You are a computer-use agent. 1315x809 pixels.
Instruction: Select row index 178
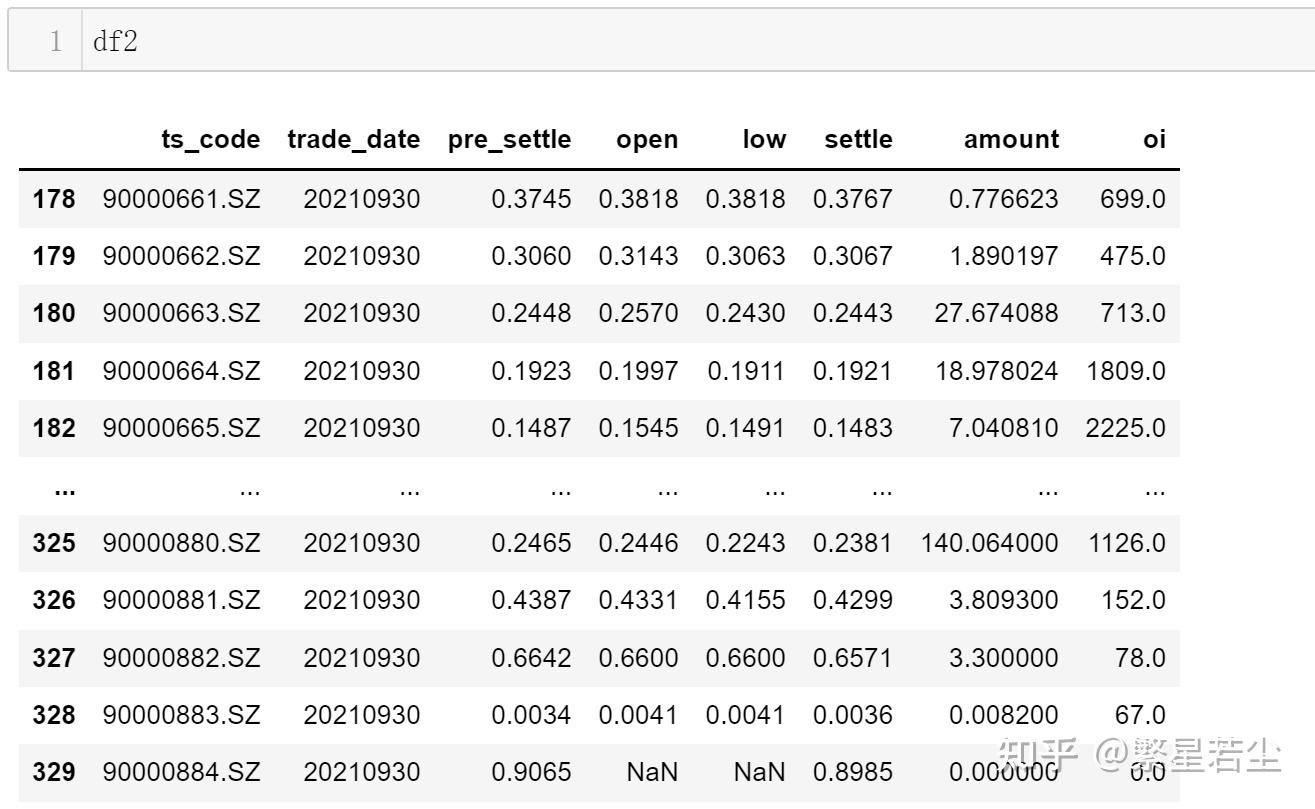[54, 198]
